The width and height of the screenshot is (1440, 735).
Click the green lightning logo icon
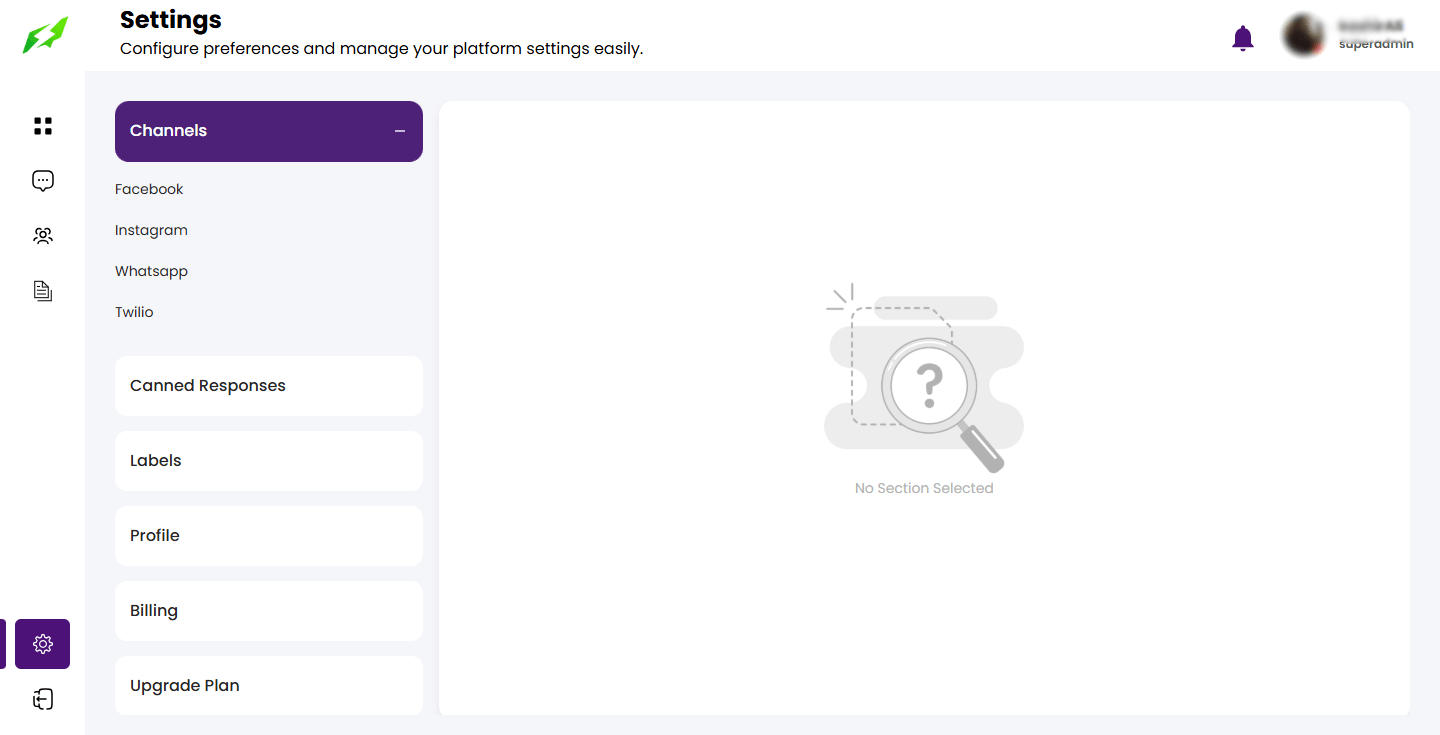(x=46, y=36)
